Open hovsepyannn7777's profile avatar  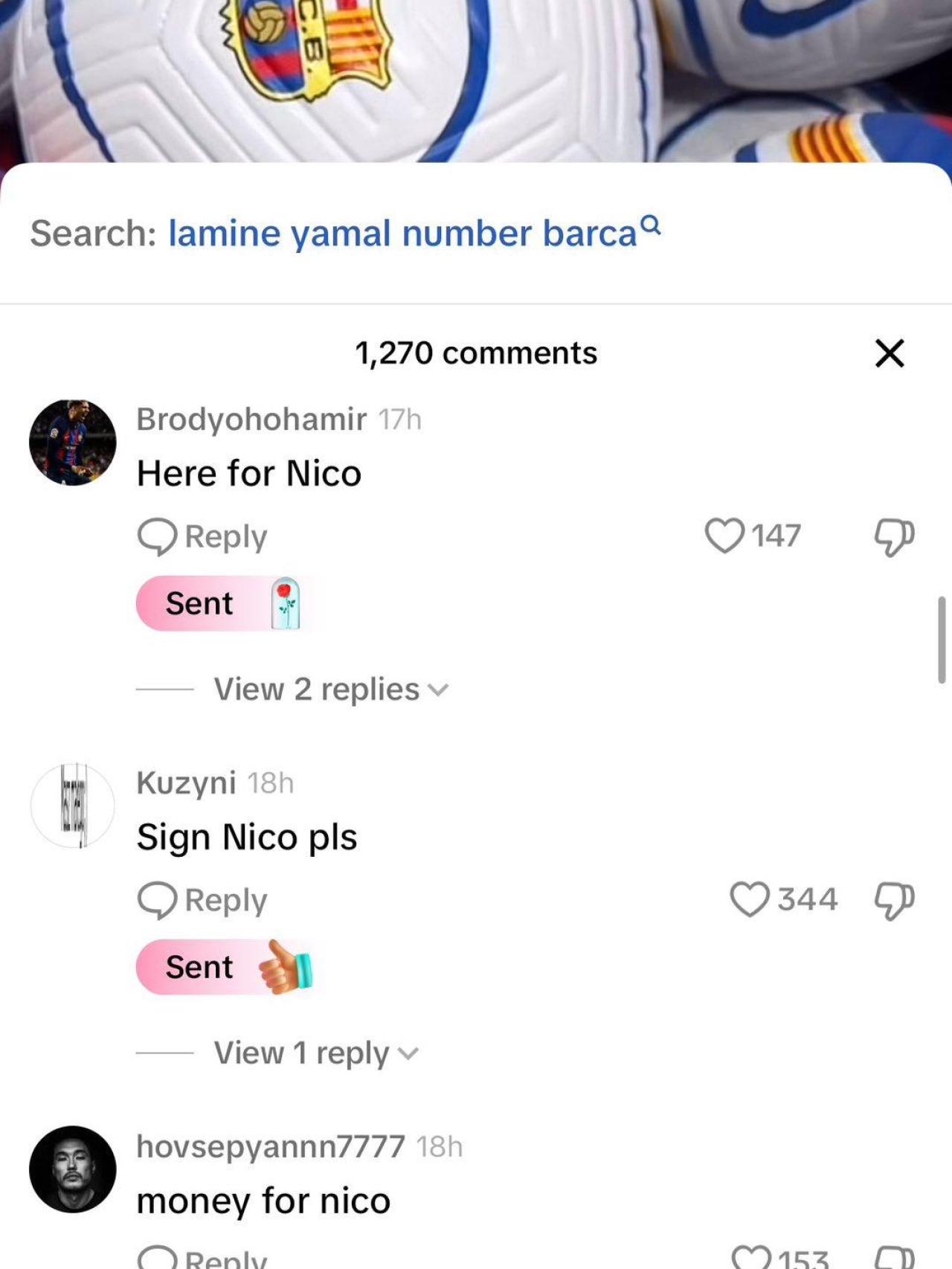(x=73, y=1169)
